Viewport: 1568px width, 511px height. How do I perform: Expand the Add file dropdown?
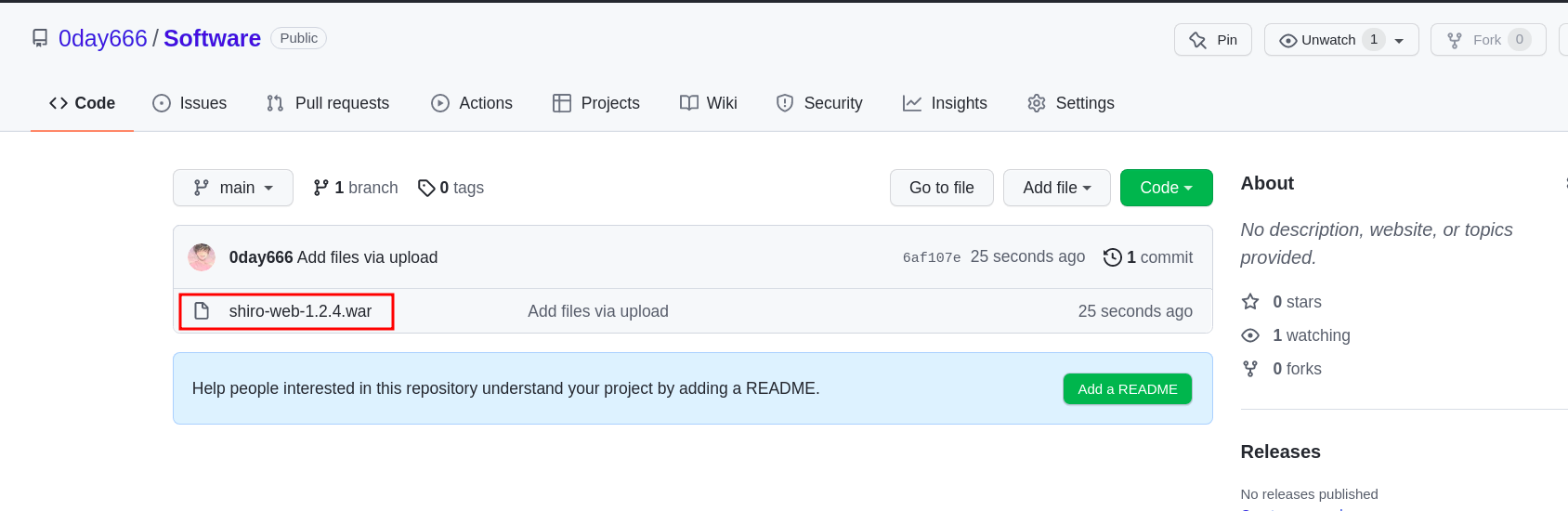tap(1057, 188)
